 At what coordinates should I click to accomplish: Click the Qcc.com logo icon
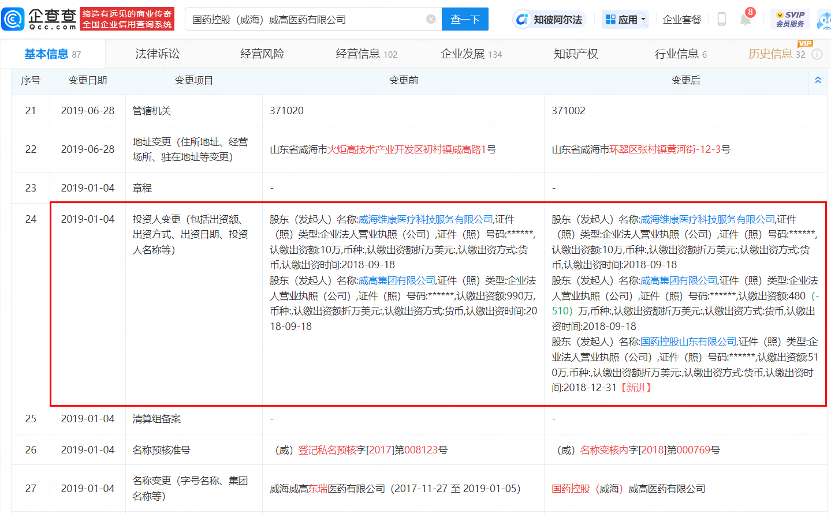(x=13, y=19)
